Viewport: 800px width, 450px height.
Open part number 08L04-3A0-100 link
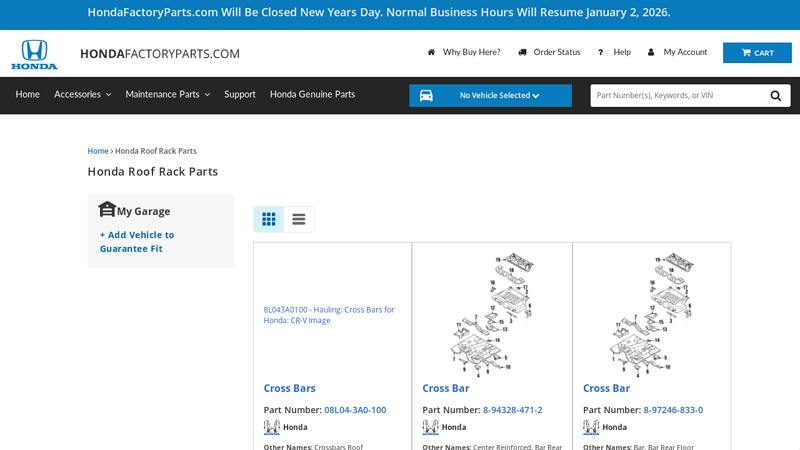pyautogui.click(x=355, y=410)
